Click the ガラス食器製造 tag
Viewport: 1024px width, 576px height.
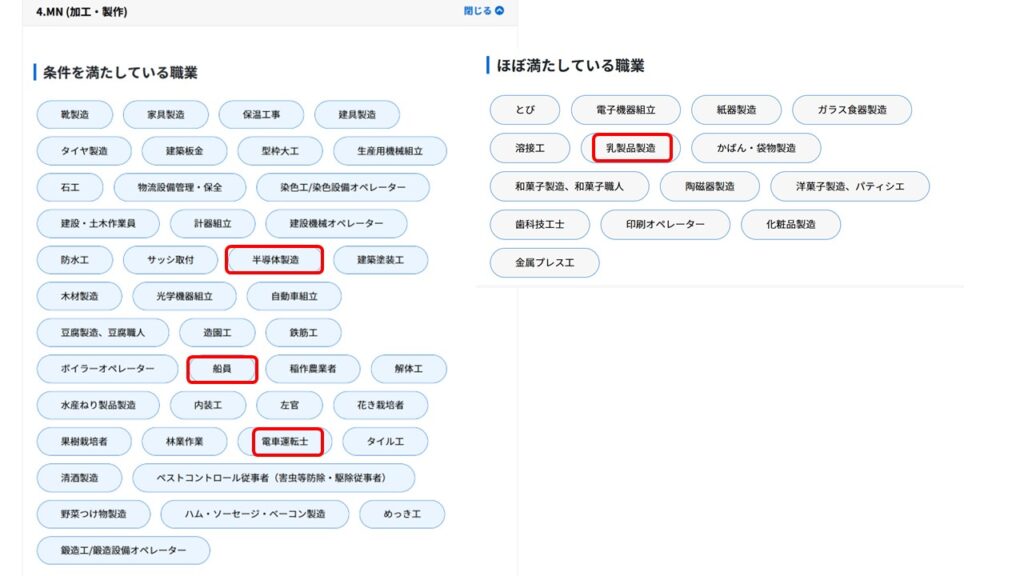[x=851, y=110]
